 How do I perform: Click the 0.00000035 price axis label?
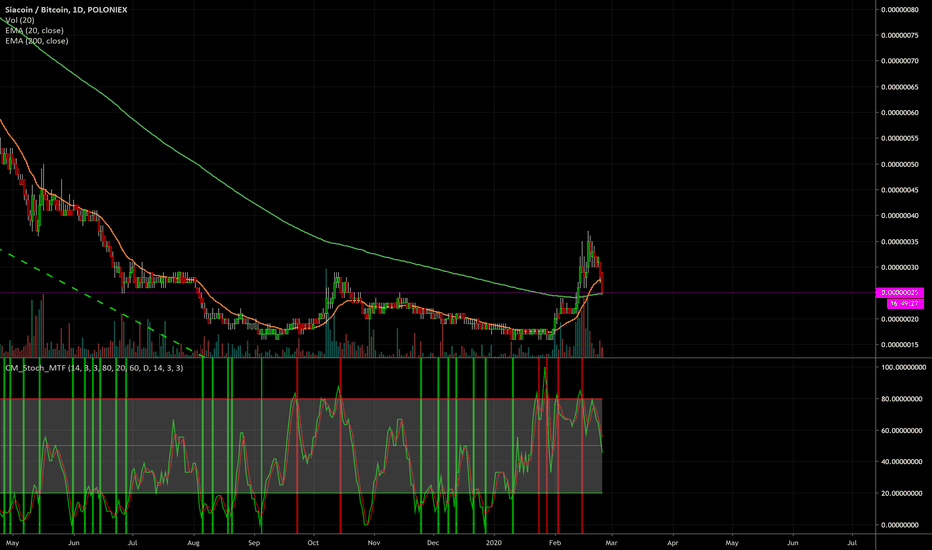[x=899, y=242]
